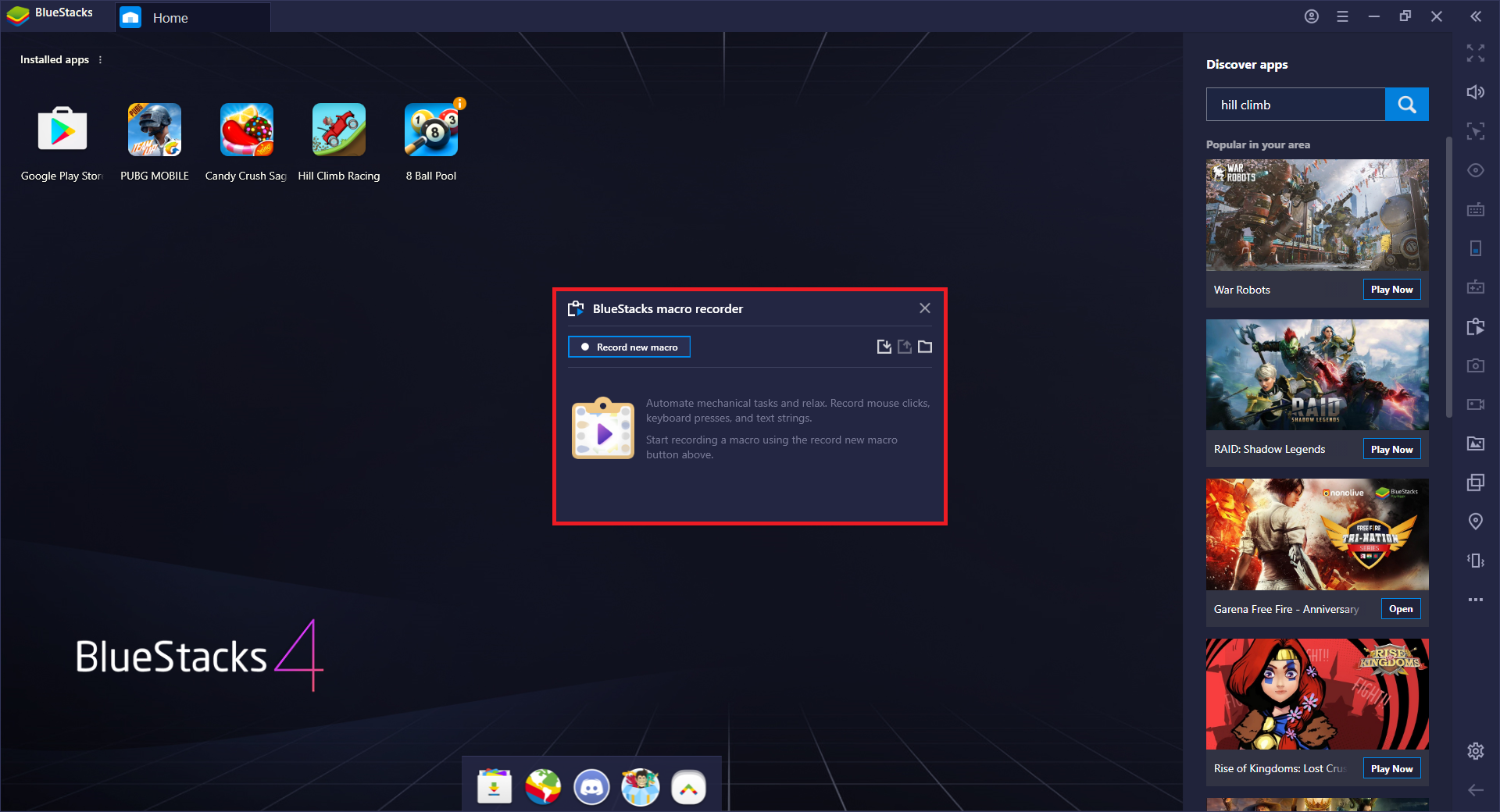Take a screenshot with the camera icon
The image size is (1500, 812).
(x=1476, y=365)
